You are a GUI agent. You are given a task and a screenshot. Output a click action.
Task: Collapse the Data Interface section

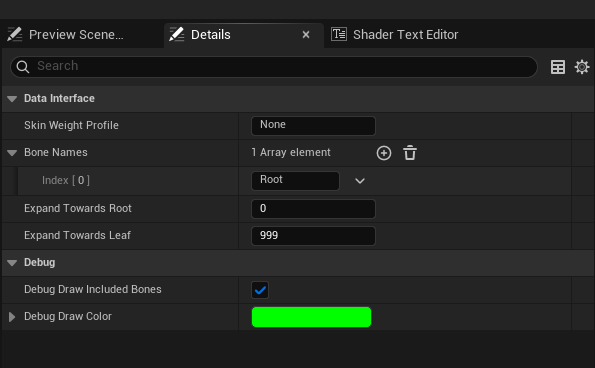click(12, 99)
